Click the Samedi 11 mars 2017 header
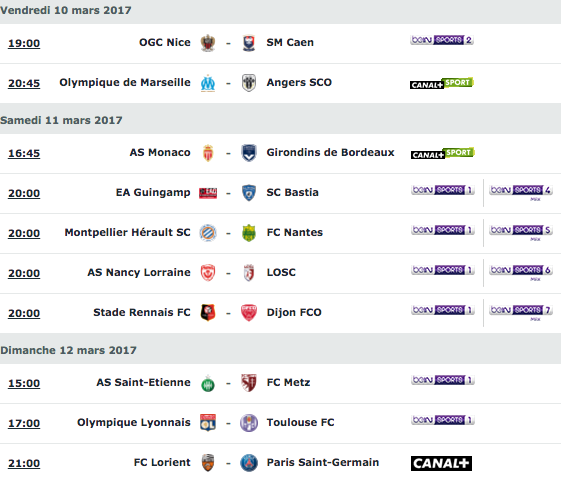The width and height of the screenshot is (561, 480). tap(61, 120)
